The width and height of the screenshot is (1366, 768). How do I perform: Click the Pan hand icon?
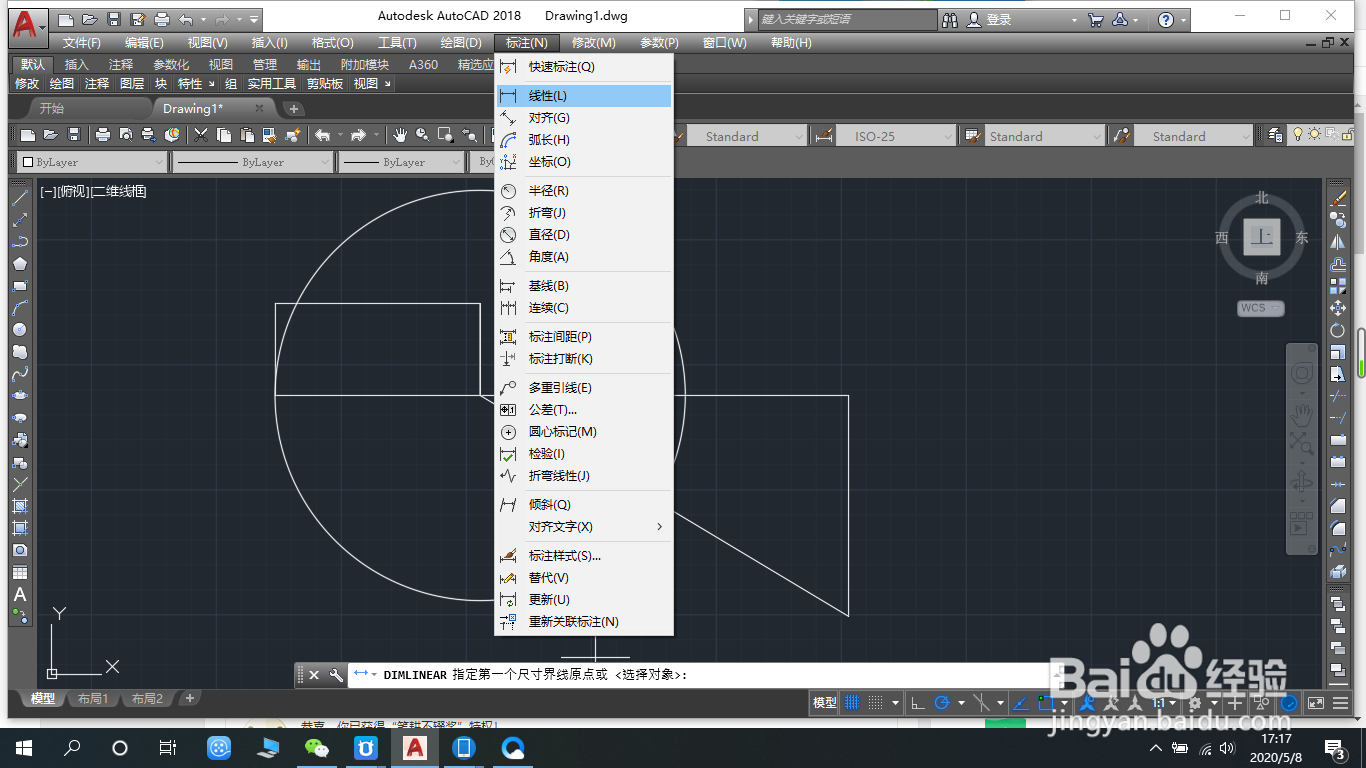[x=400, y=135]
